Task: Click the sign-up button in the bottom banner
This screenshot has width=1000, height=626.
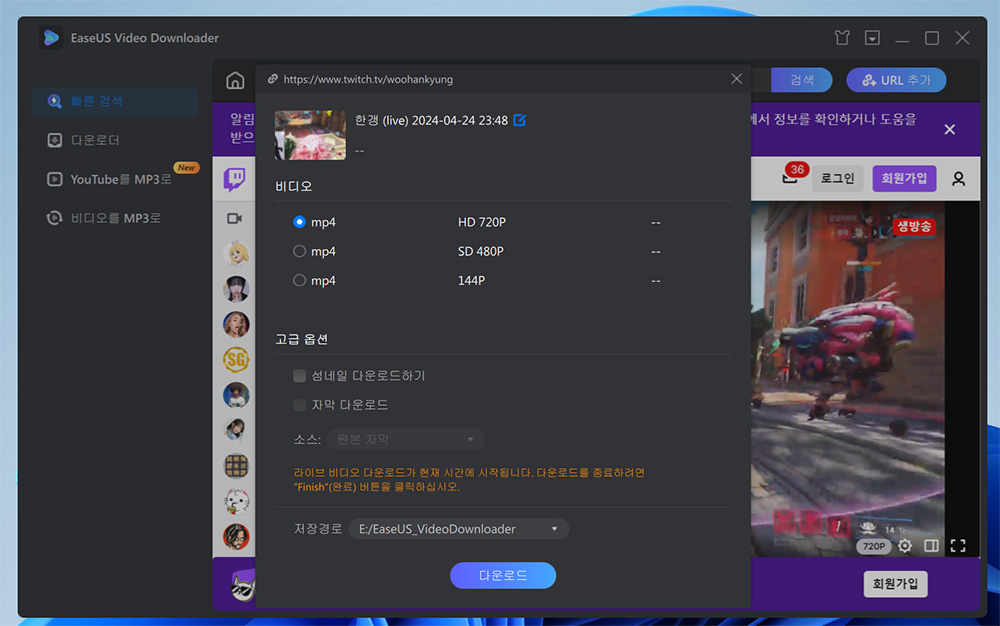Action: coord(895,584)
